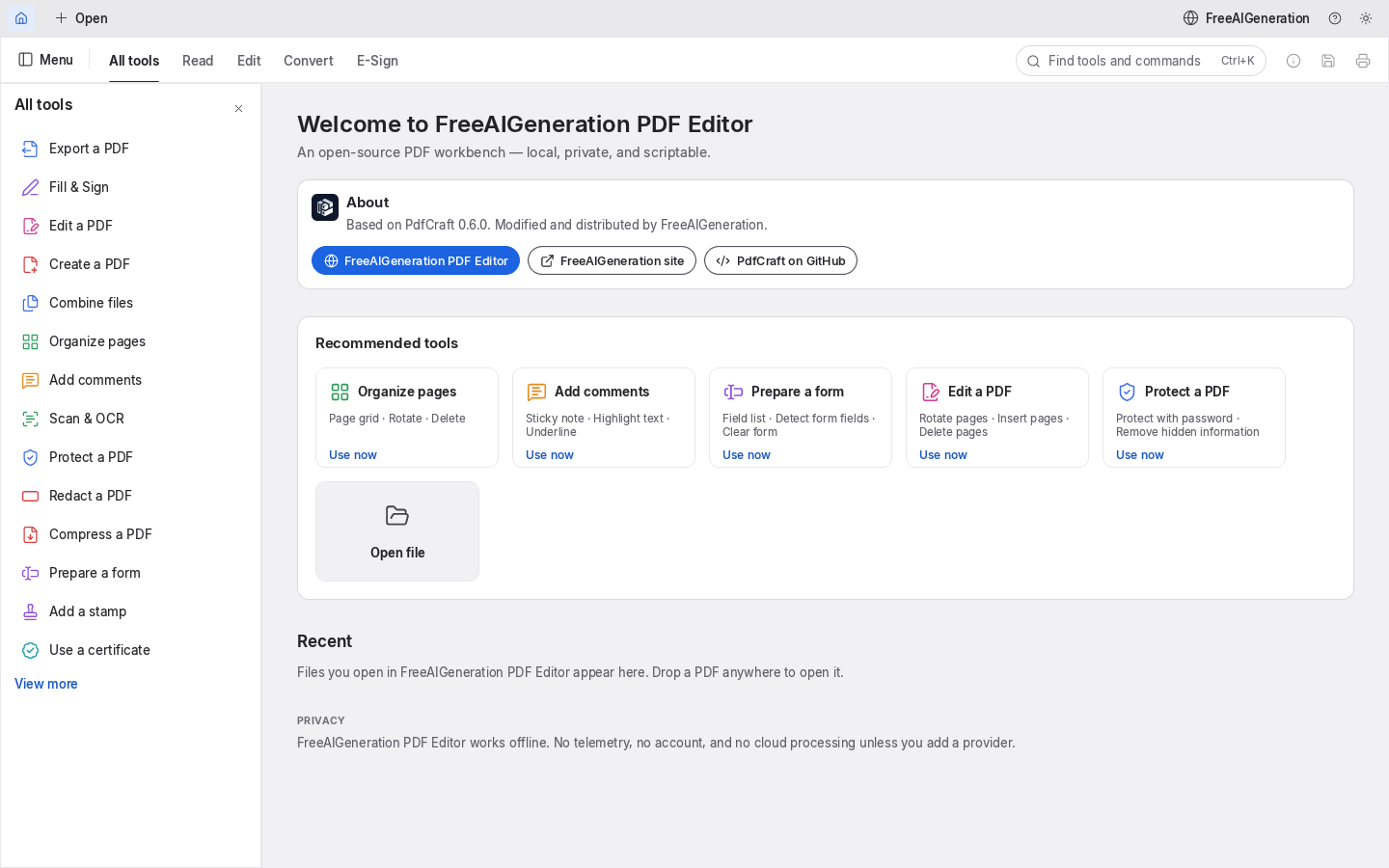
Task: Switch to the Edit tab
Action: 249,61
